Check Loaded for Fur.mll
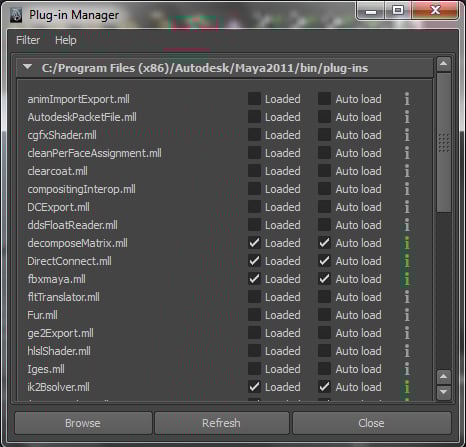The width and height of the screenshot is (466, 447). coord(254,315)
